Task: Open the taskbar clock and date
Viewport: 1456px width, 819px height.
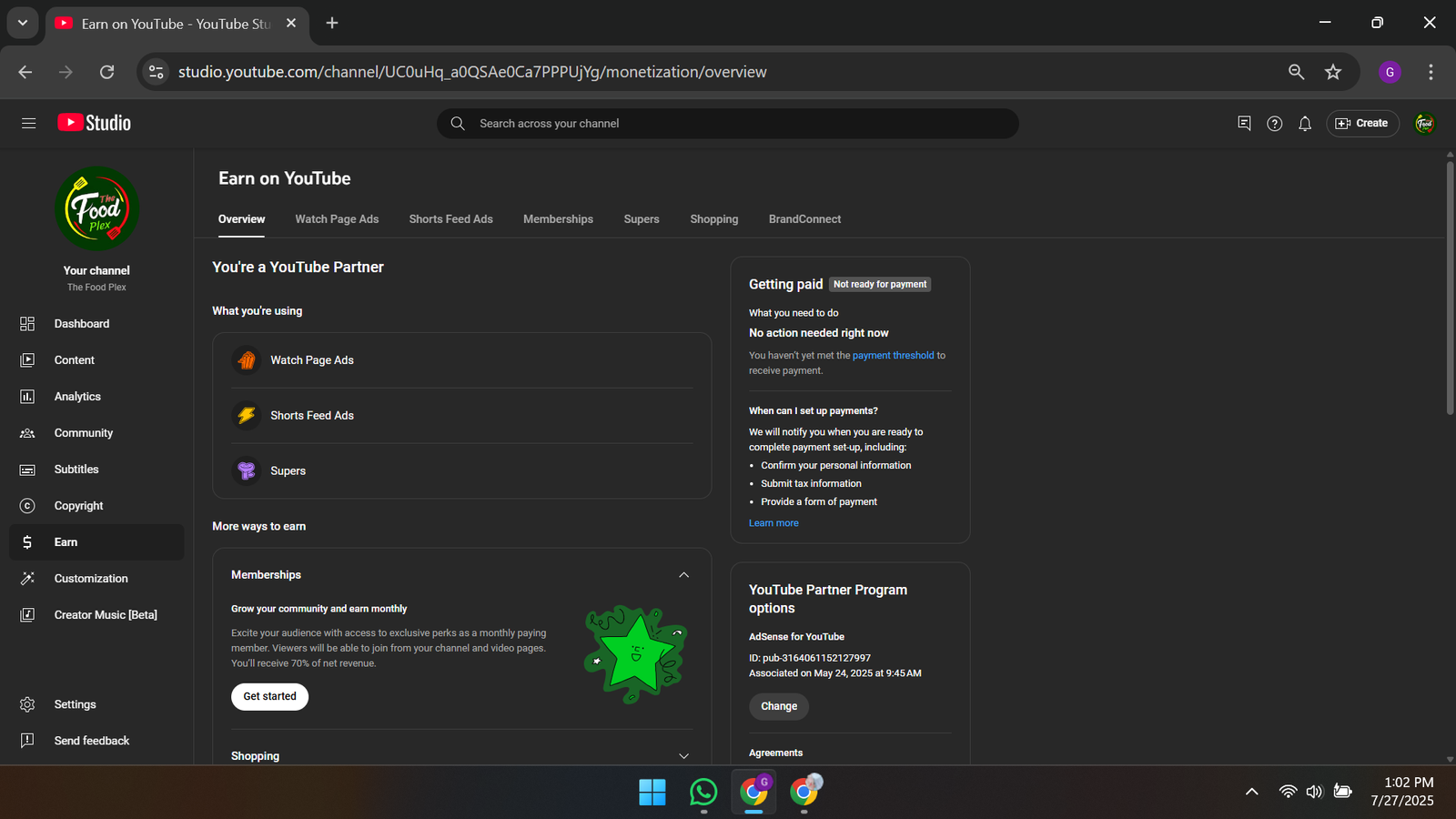Action: coord(1402,792)
